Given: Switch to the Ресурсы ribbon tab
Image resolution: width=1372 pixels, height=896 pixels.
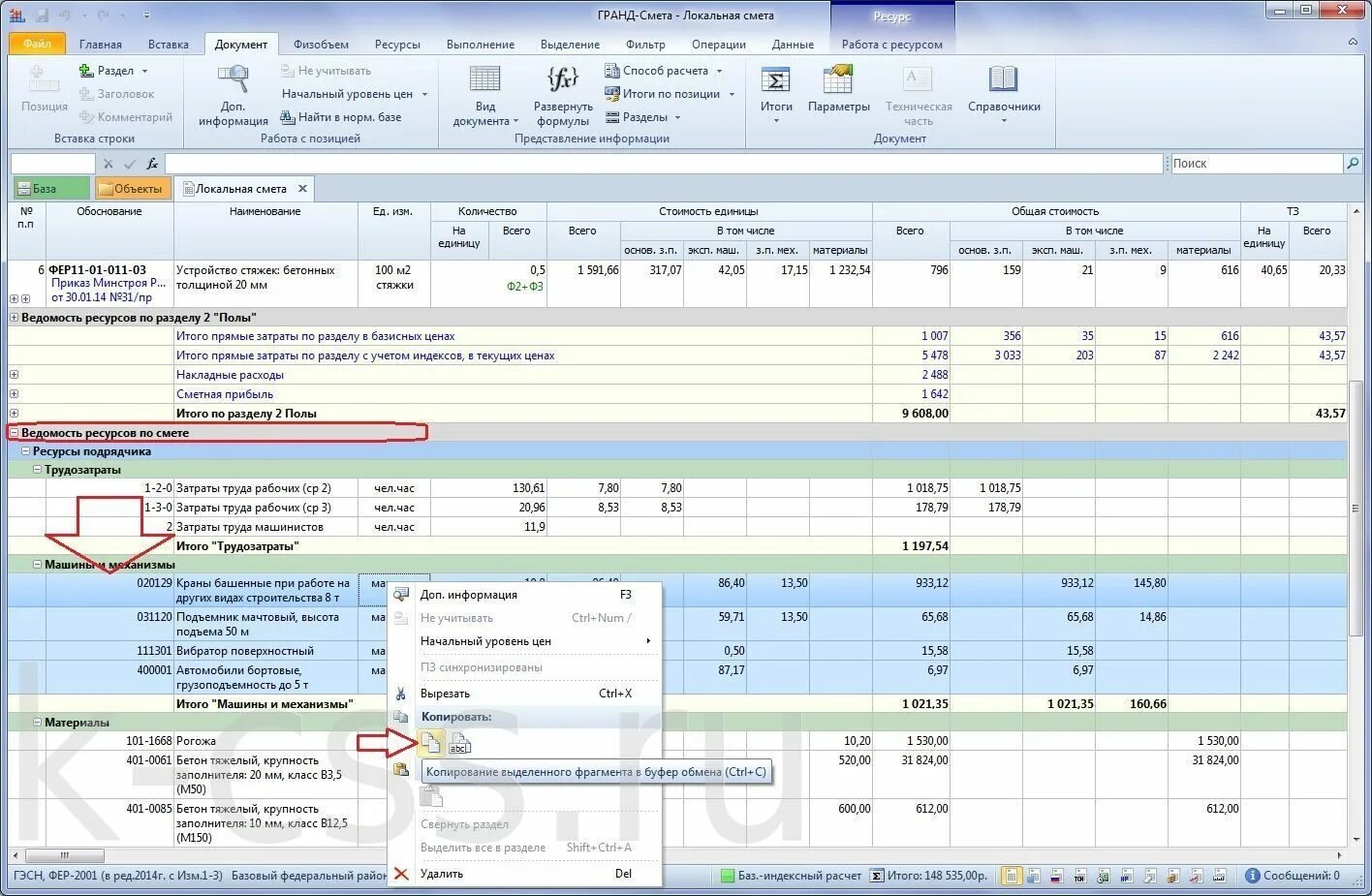Looking at the screenshot, I should (x=397, y=45).
